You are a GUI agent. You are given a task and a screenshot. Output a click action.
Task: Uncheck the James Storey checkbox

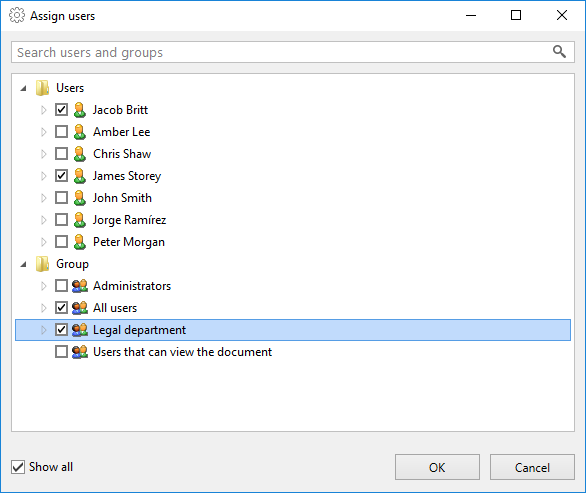(61, 176)
